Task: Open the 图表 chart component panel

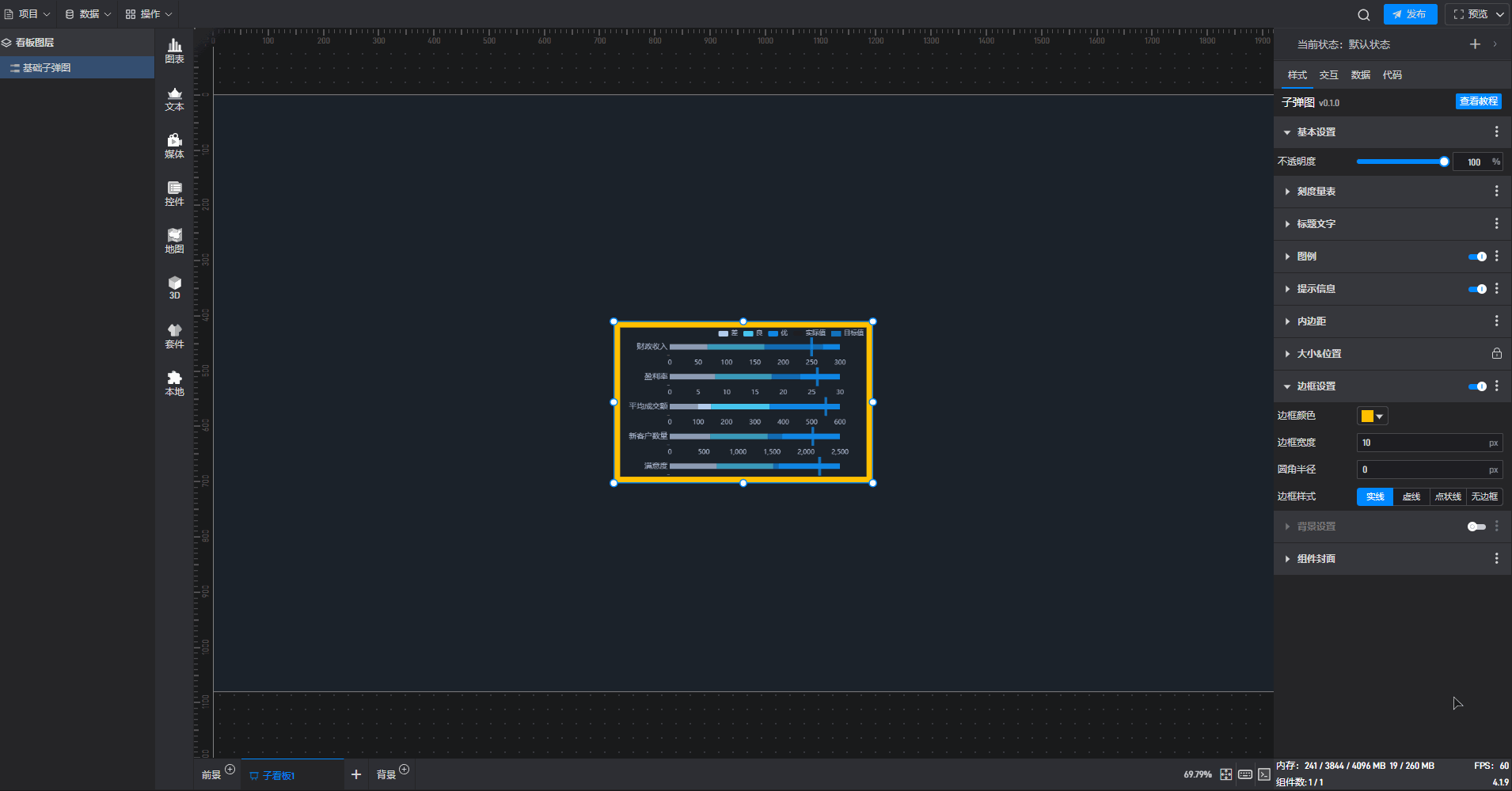Action: [174, 51]
